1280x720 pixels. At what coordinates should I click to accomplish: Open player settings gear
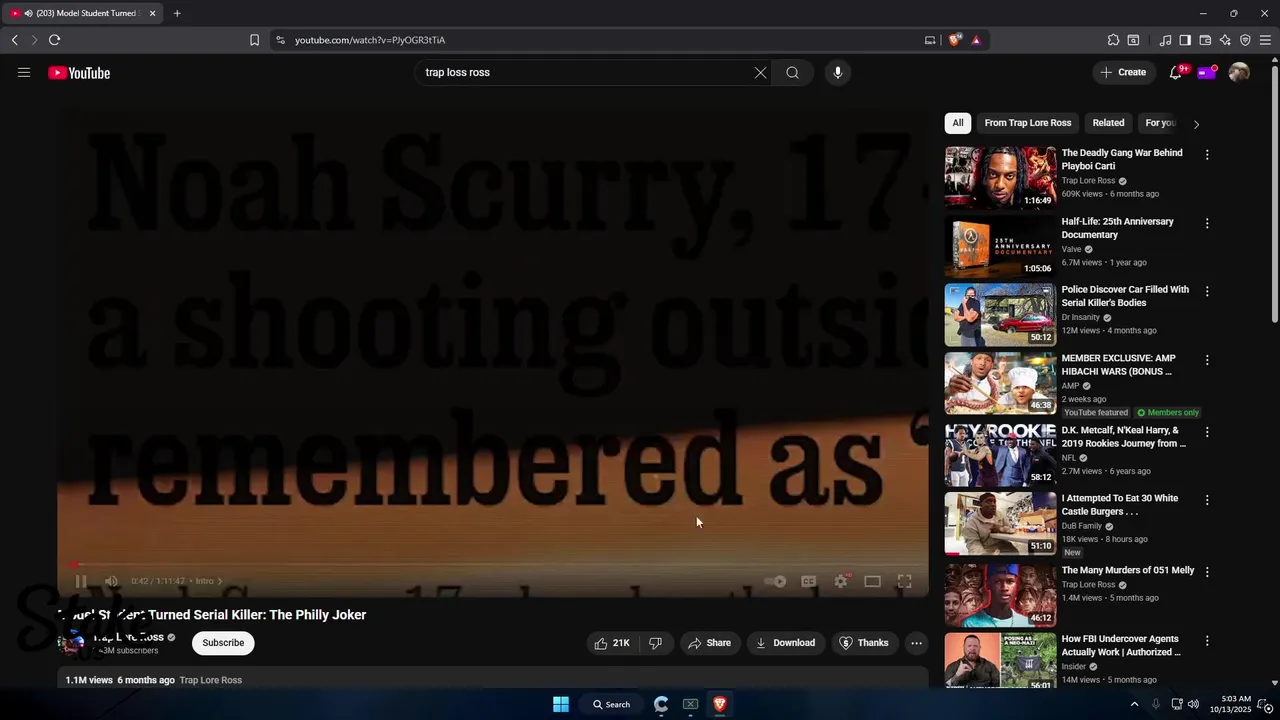pyautogui.click(x=841, y=581)
